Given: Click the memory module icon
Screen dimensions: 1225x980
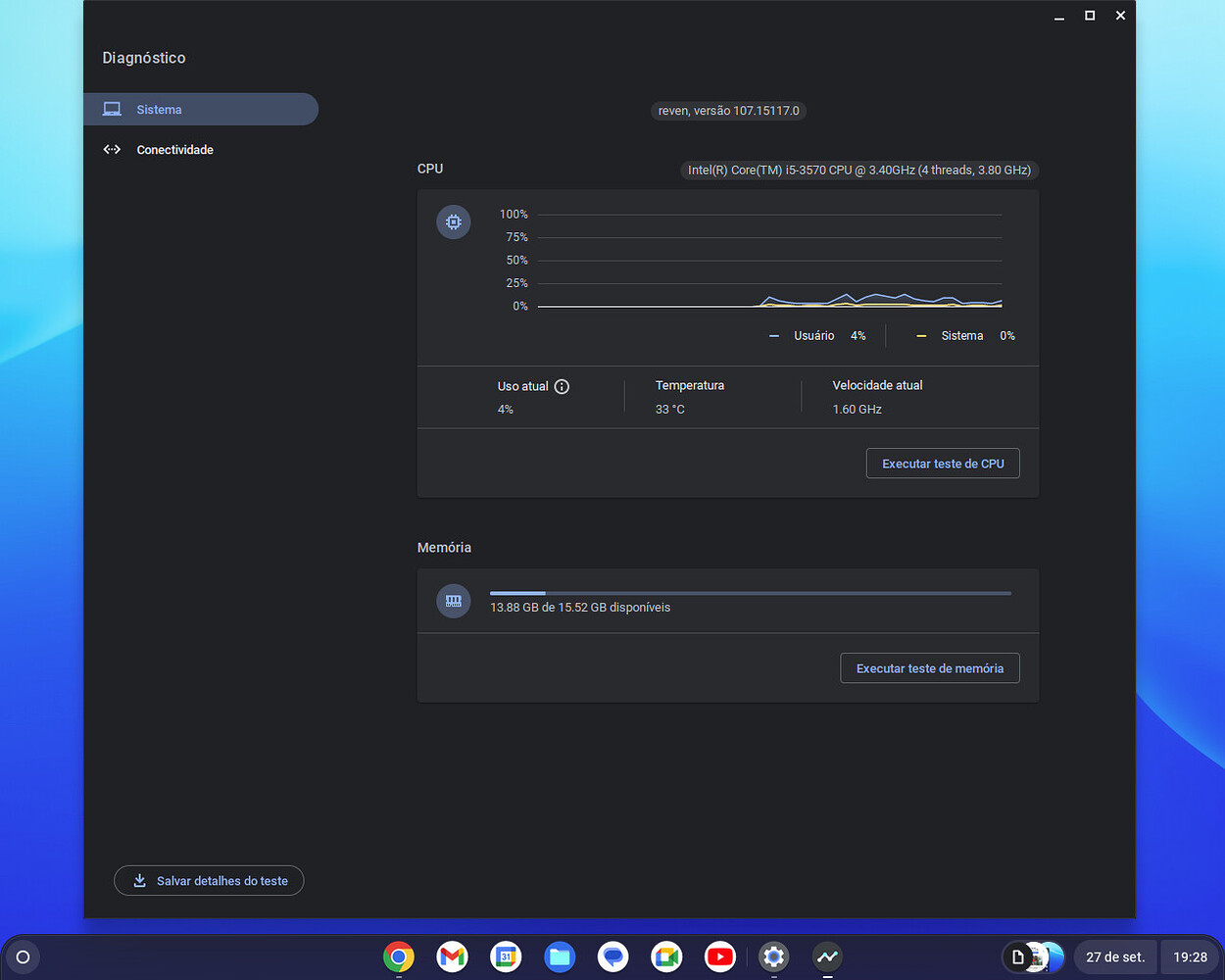Looking at the screenshot, I should tap(453, 601).
